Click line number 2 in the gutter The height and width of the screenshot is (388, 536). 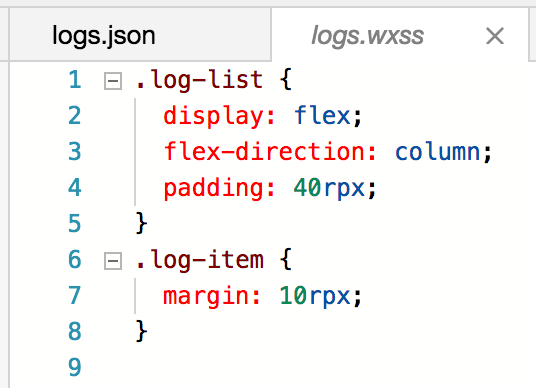click(x=75, y=116)
